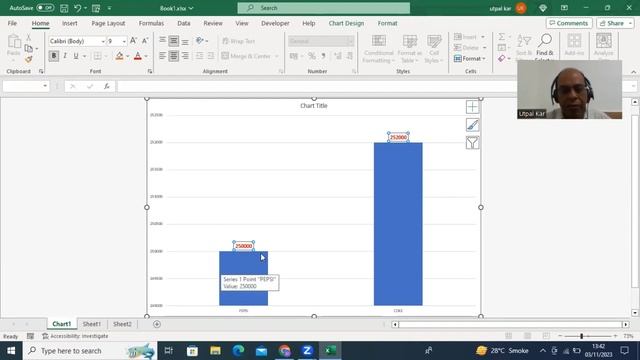Click Align Left icon
Image resolution: width=640 pixels, height=360 pixels.
point(162,56)
